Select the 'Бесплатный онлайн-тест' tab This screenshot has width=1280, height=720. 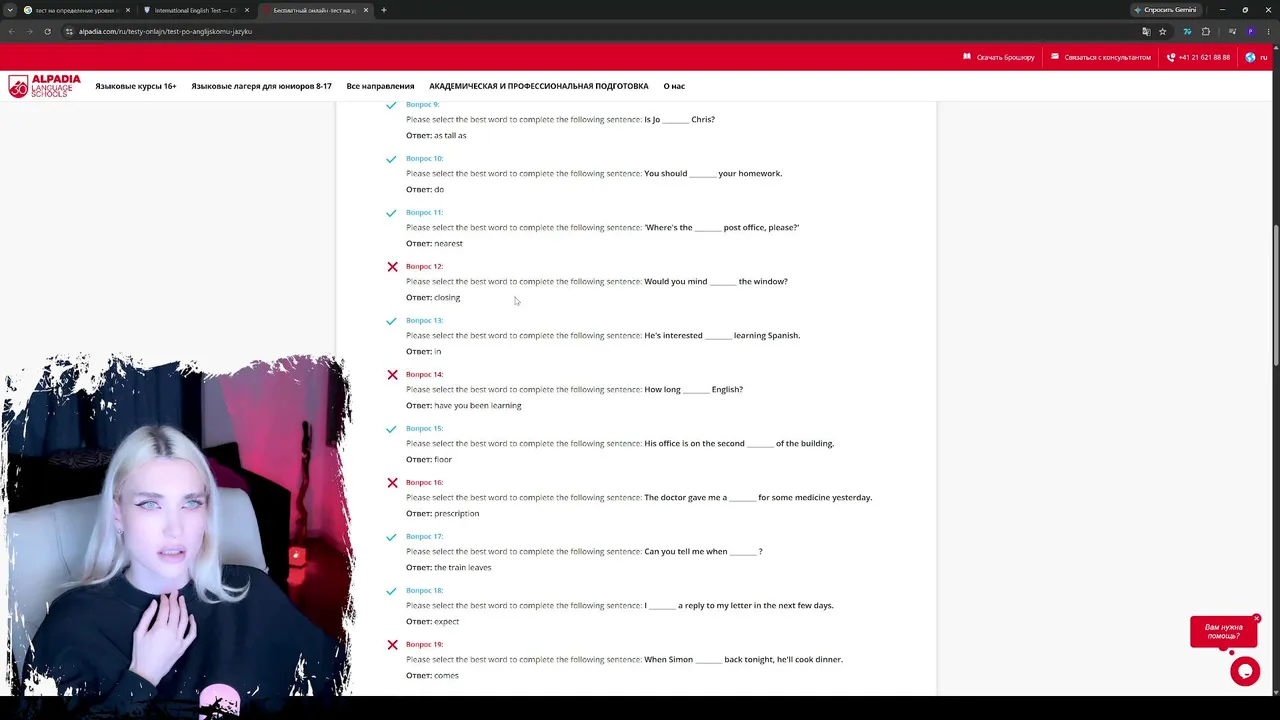[315, 10]
